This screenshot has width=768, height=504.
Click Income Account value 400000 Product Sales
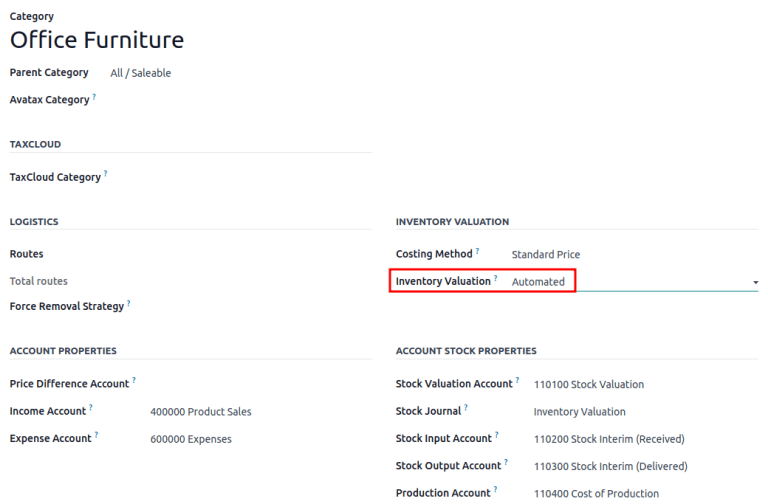(200, 412)
